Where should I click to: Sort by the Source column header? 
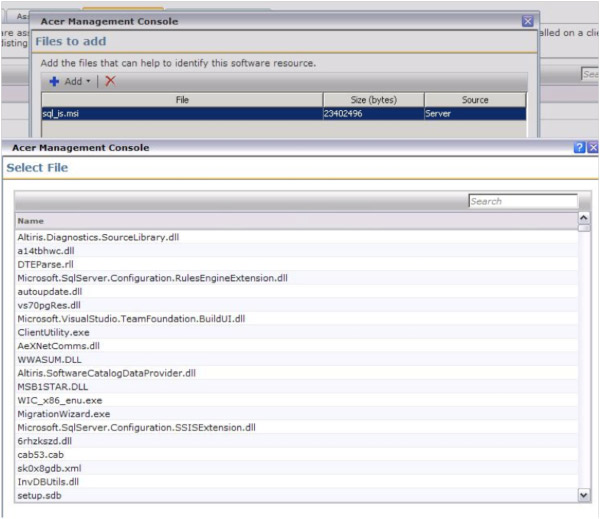(475, 100)
